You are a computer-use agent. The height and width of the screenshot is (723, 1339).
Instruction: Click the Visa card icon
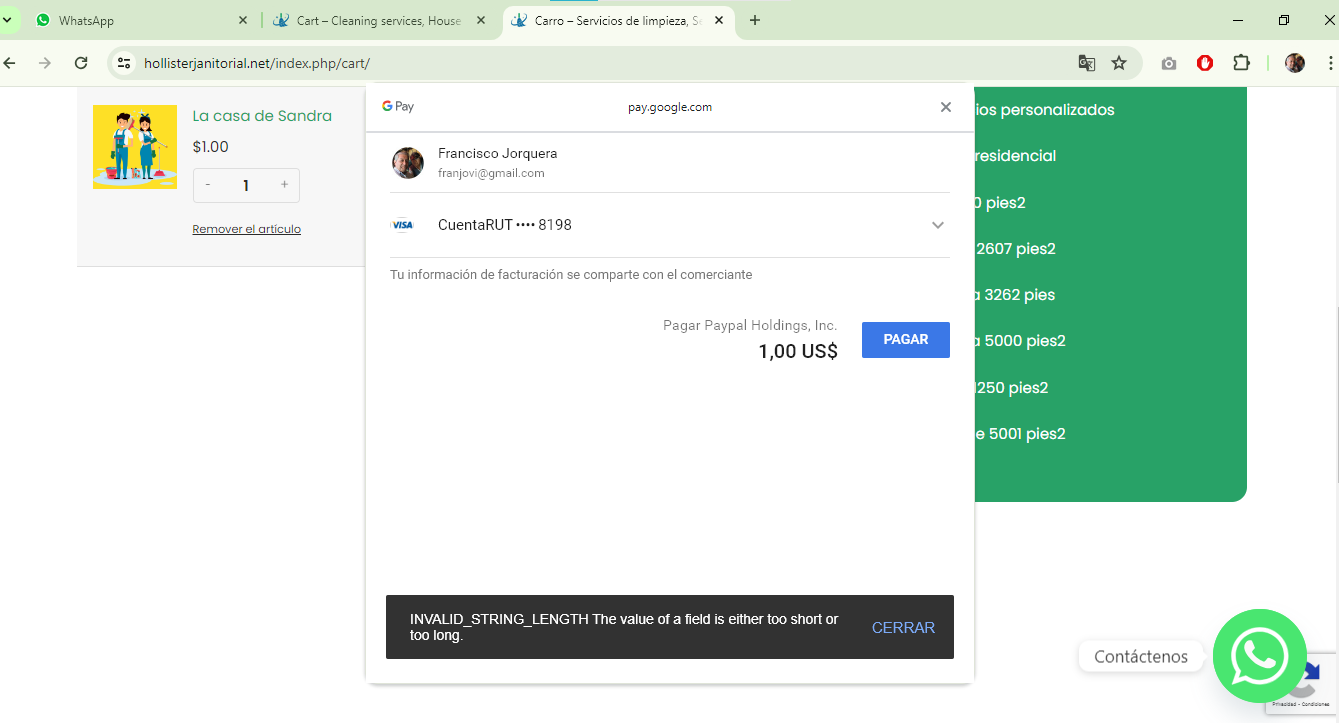coord(402,225)
